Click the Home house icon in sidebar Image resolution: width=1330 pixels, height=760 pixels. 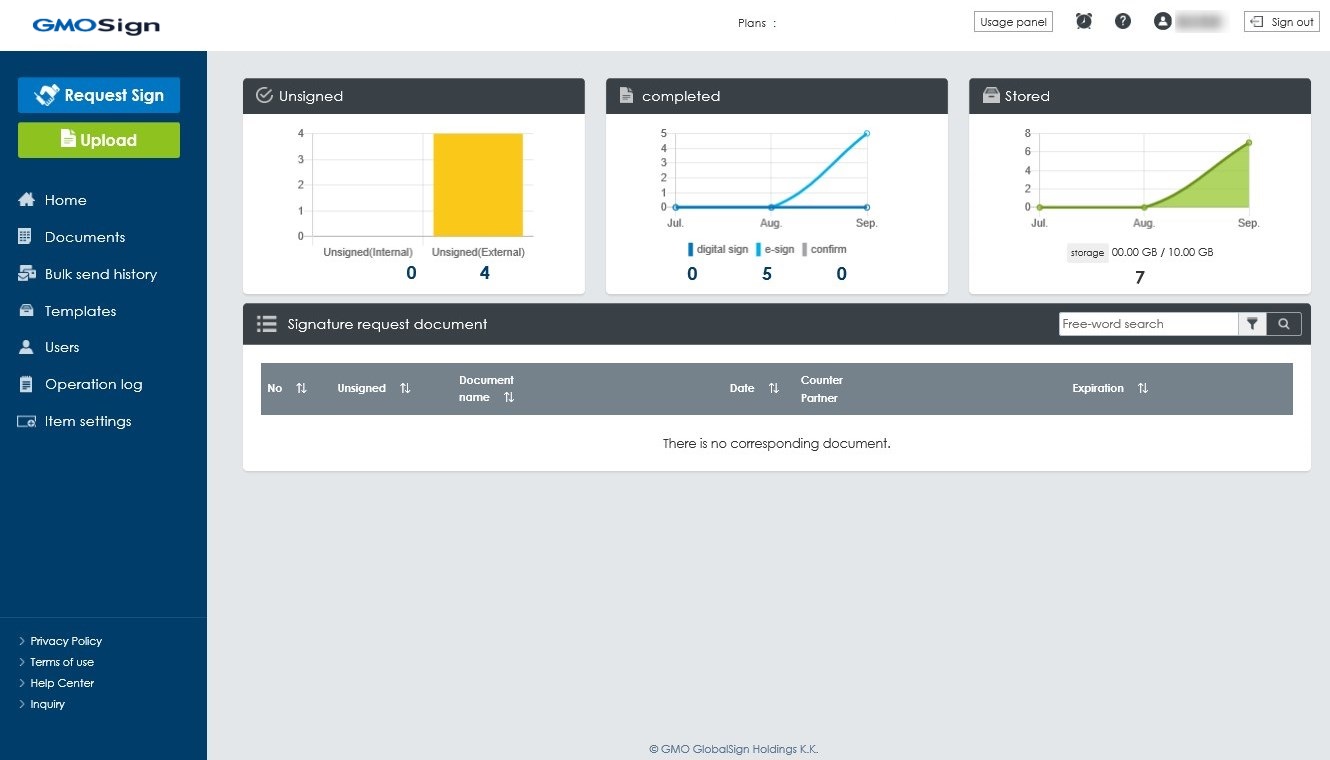pyautogui.click(x=27, y=200)
